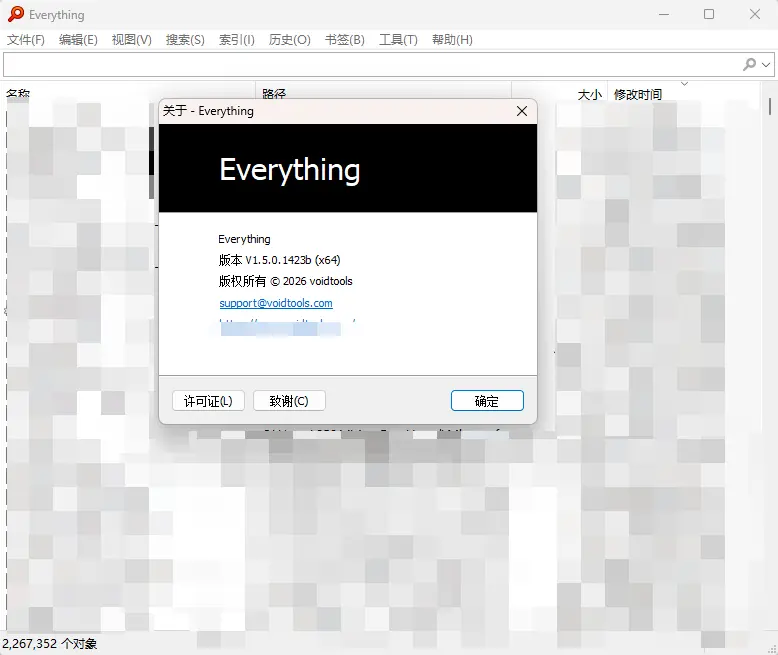The image size is (778, 655).
Task: Click the search magnifier icon in search box
Action: 749,64
